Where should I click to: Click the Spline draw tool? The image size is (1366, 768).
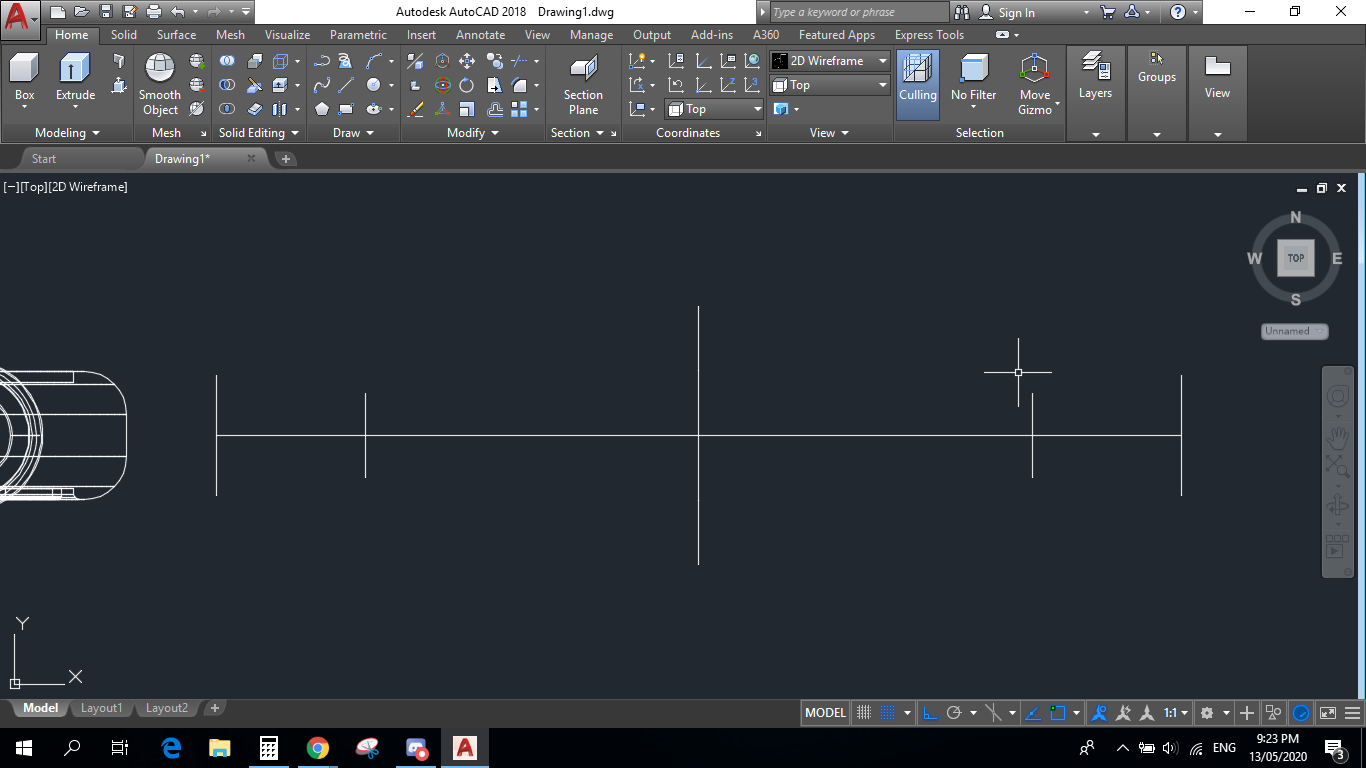click(321, 85)
